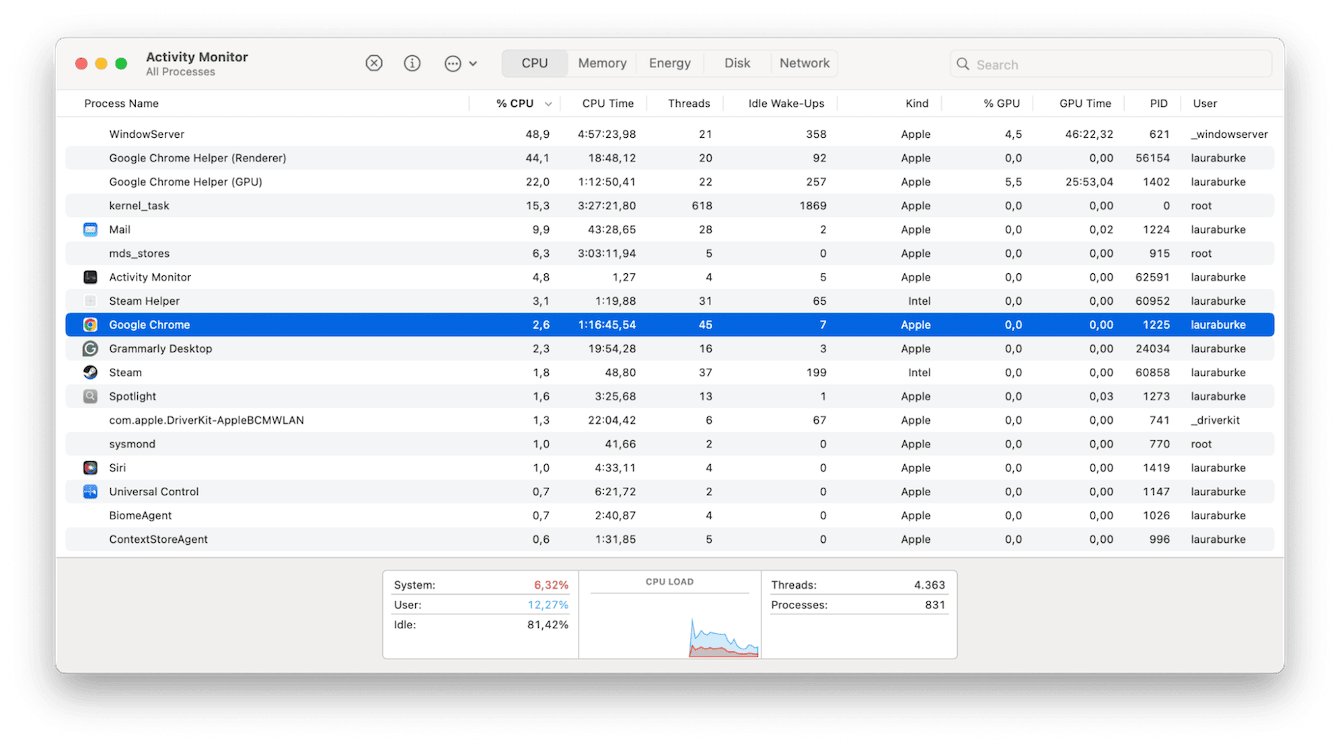This screenshot has height=747, width=1340.
Task: Click the Siri icon in process list
Action: point(90,468)
